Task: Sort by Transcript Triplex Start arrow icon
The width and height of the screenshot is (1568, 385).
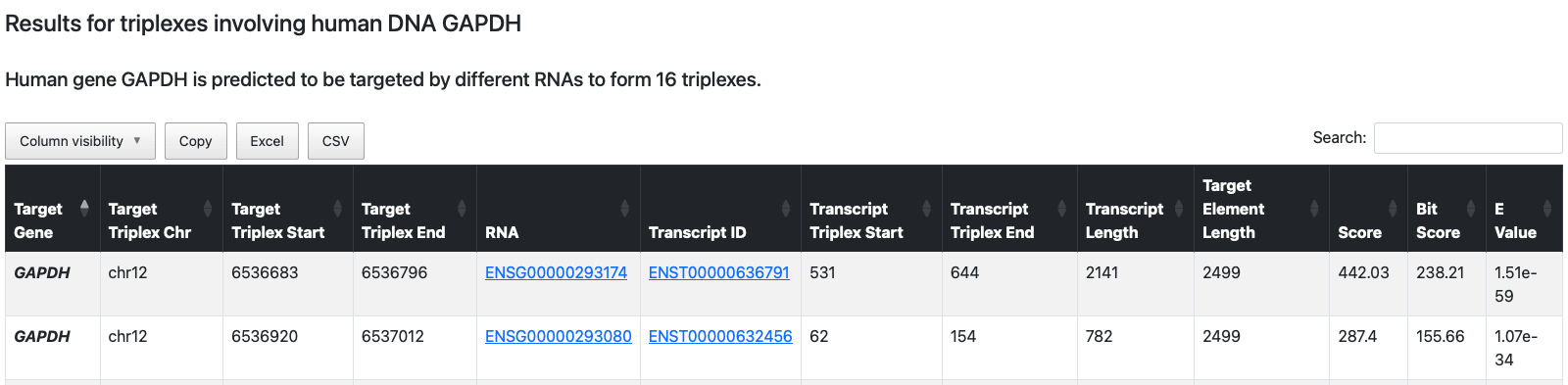Action: pyautogui.click(x=927, y=208)
